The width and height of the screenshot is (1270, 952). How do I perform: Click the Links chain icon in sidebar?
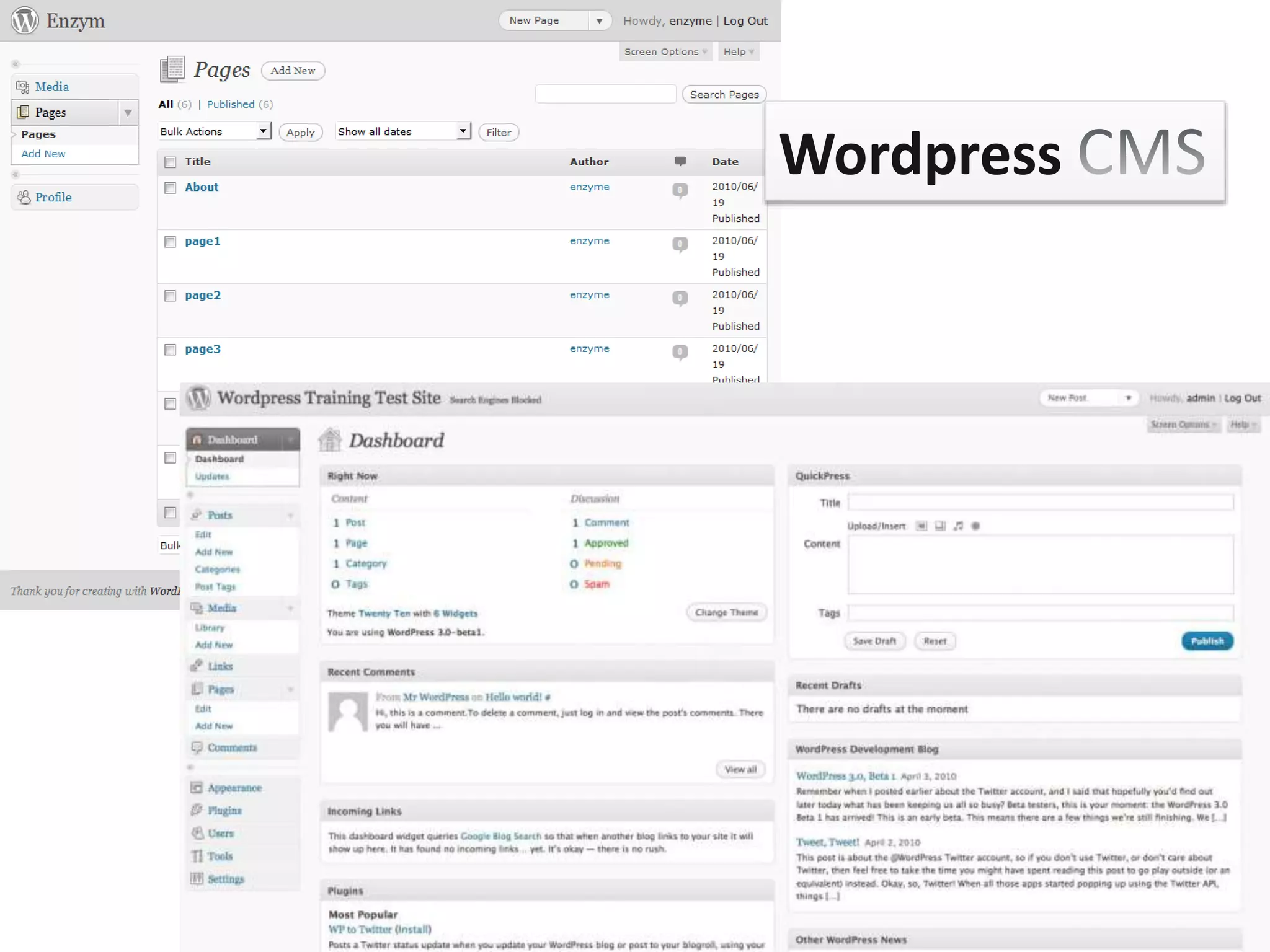[197, 666]
